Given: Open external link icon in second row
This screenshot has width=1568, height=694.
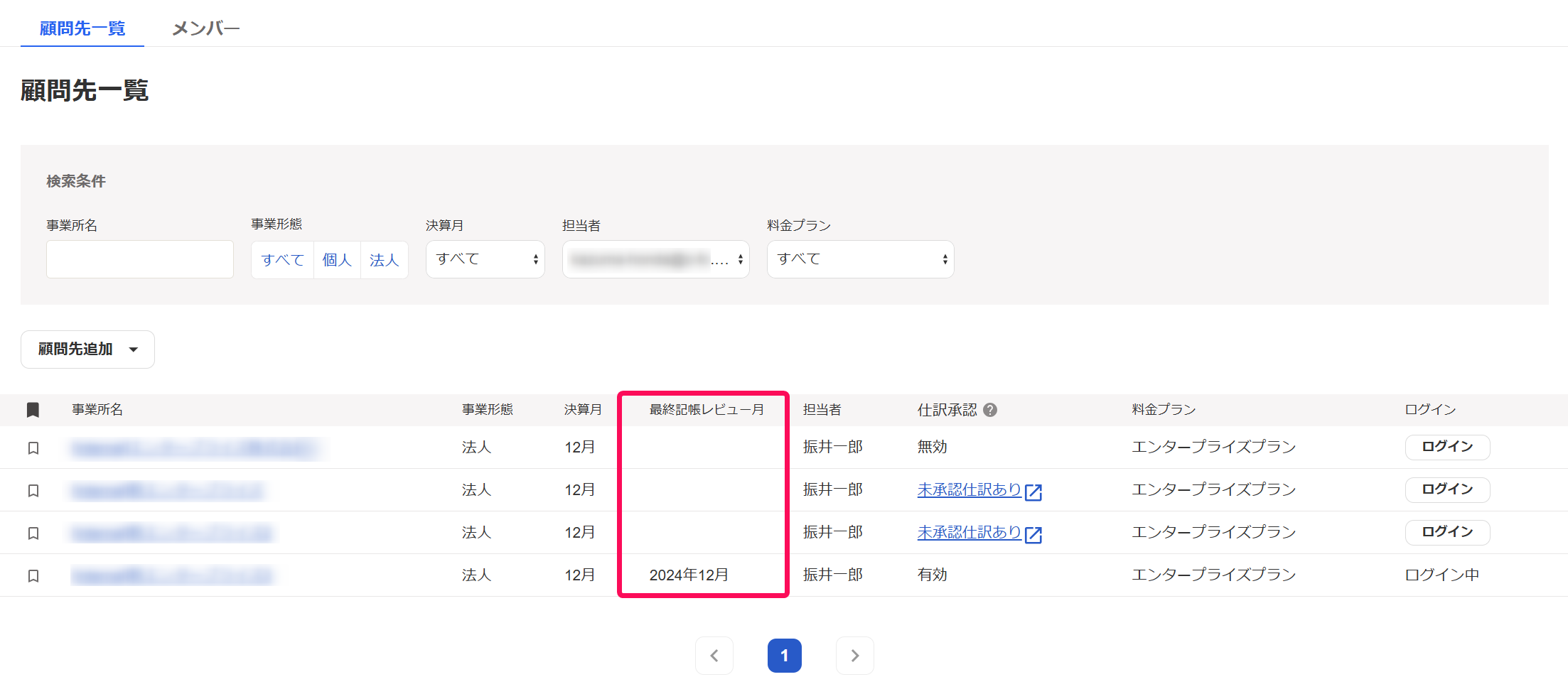Looking at the screenshot, I should [x=1033, y=492].
